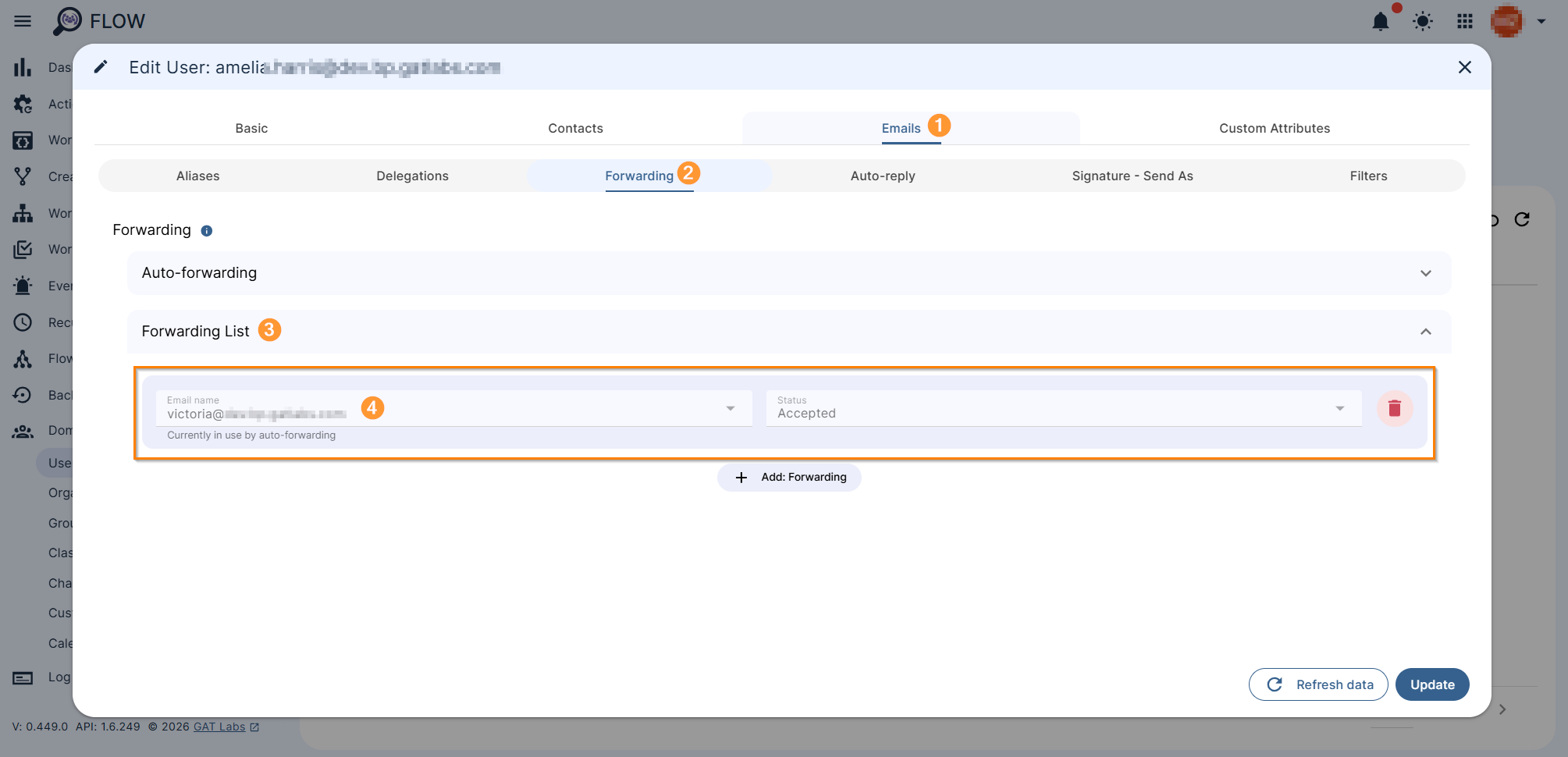Open the Filters sub-tab
Screen dimensions: 1568x757
[x=1368, y=176]
